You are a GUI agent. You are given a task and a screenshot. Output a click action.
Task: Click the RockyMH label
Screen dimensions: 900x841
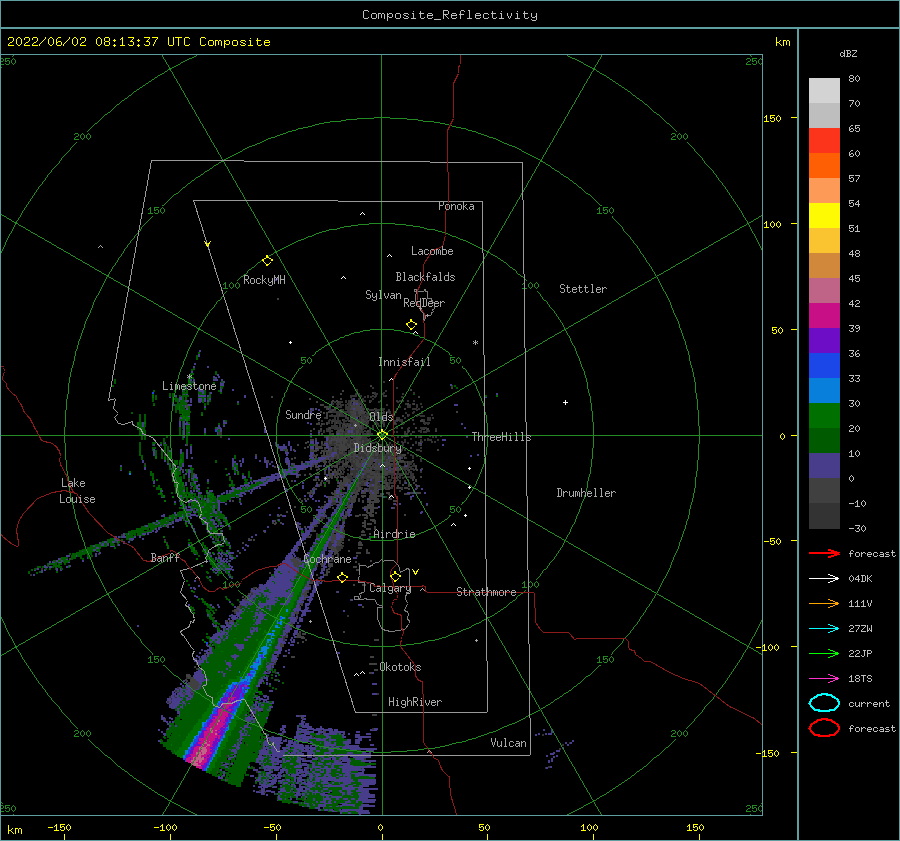(x=264, y=280)
